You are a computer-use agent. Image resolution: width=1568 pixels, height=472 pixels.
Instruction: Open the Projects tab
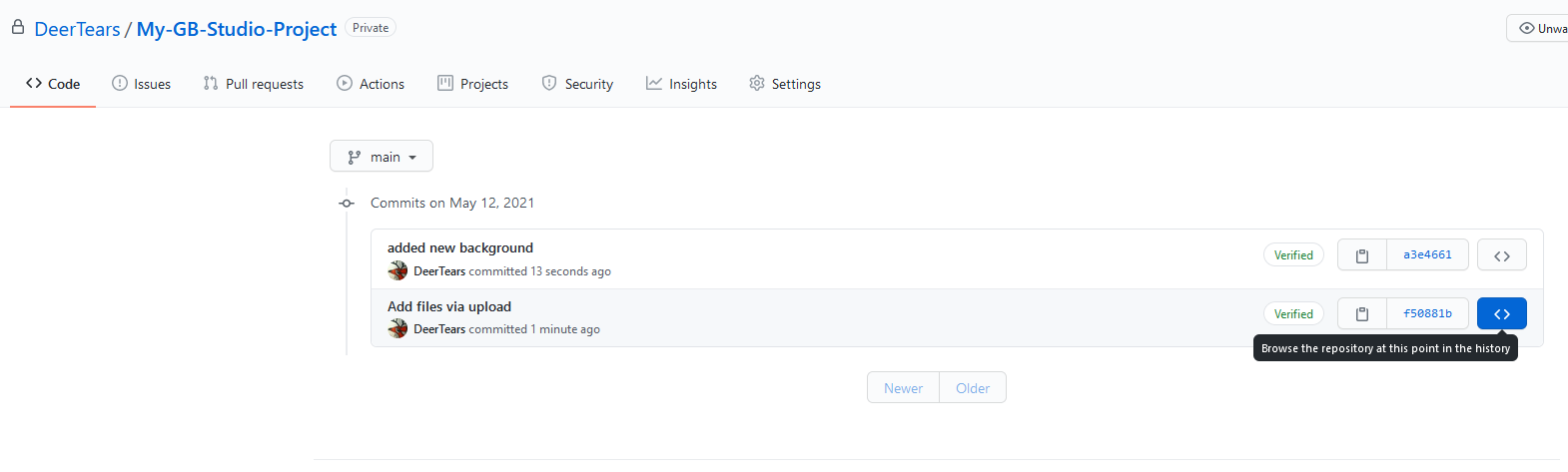click(473, 84)
